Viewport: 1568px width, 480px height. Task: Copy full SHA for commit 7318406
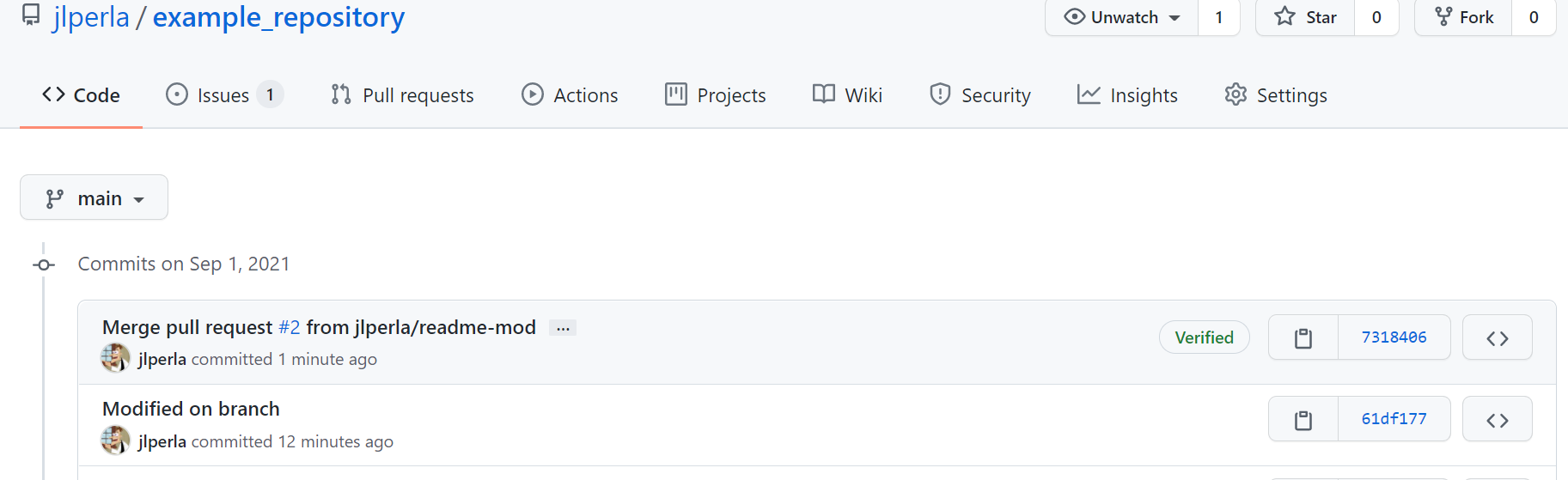point(1303,338)
